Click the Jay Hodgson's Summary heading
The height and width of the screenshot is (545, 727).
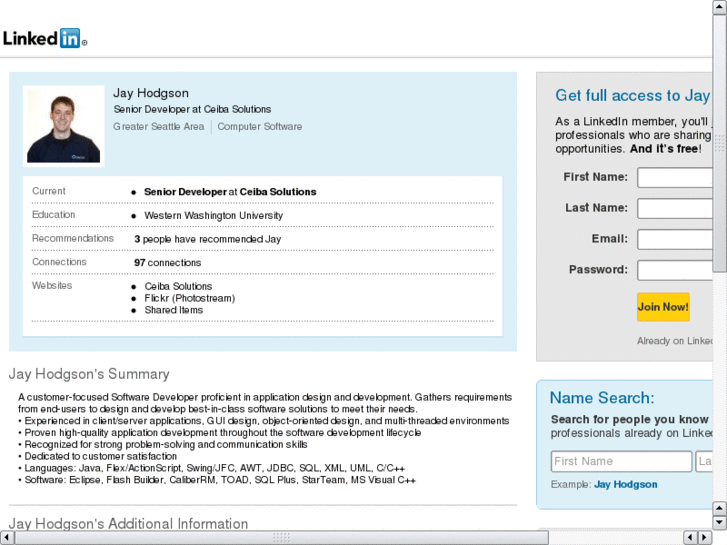(89, 374)
